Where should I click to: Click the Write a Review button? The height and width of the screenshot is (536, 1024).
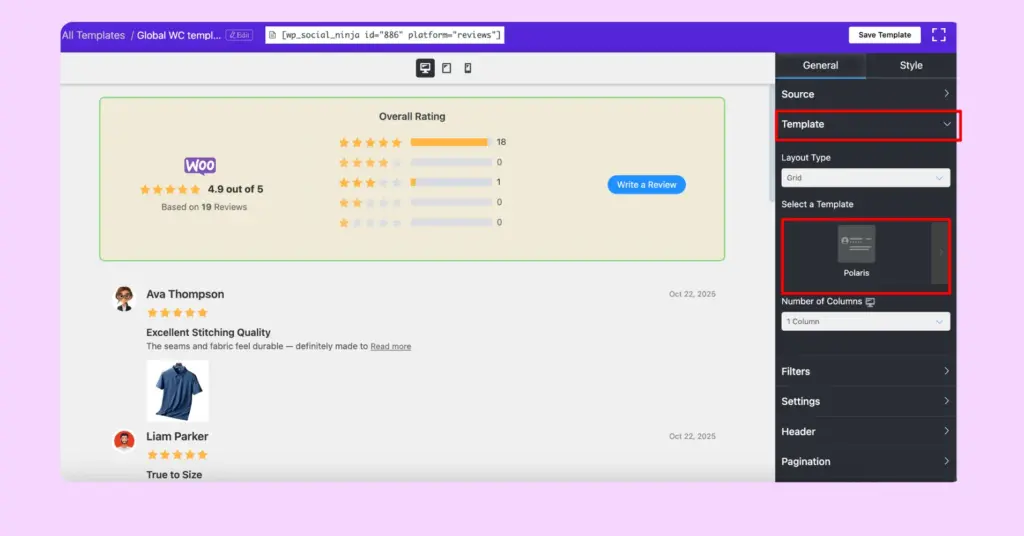point(646,185)
